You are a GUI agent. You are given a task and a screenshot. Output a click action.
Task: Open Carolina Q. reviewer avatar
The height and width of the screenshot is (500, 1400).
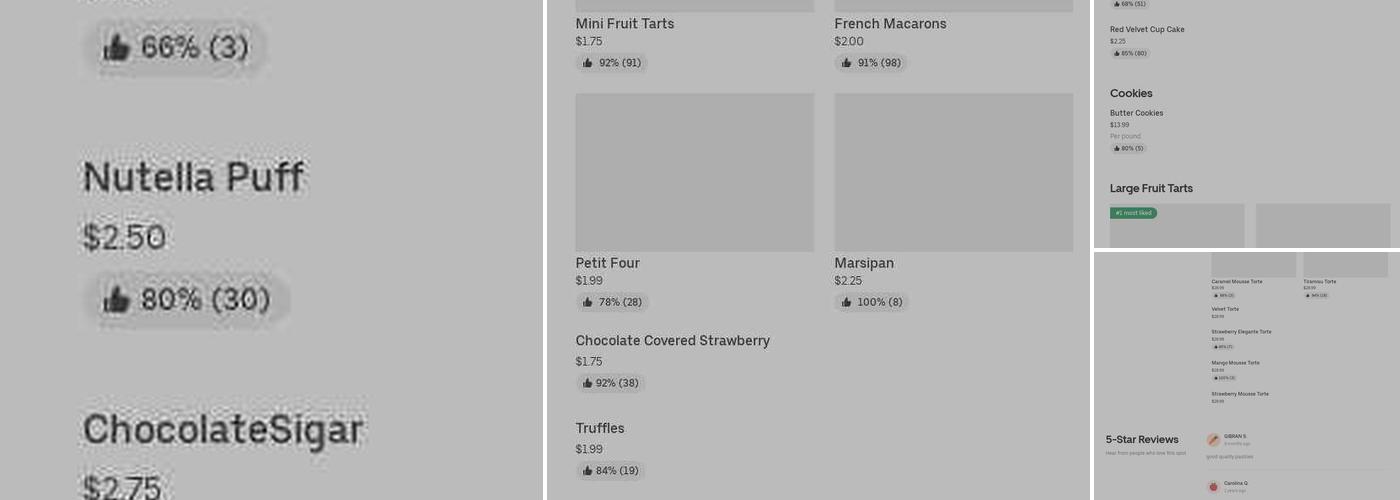1213,487
